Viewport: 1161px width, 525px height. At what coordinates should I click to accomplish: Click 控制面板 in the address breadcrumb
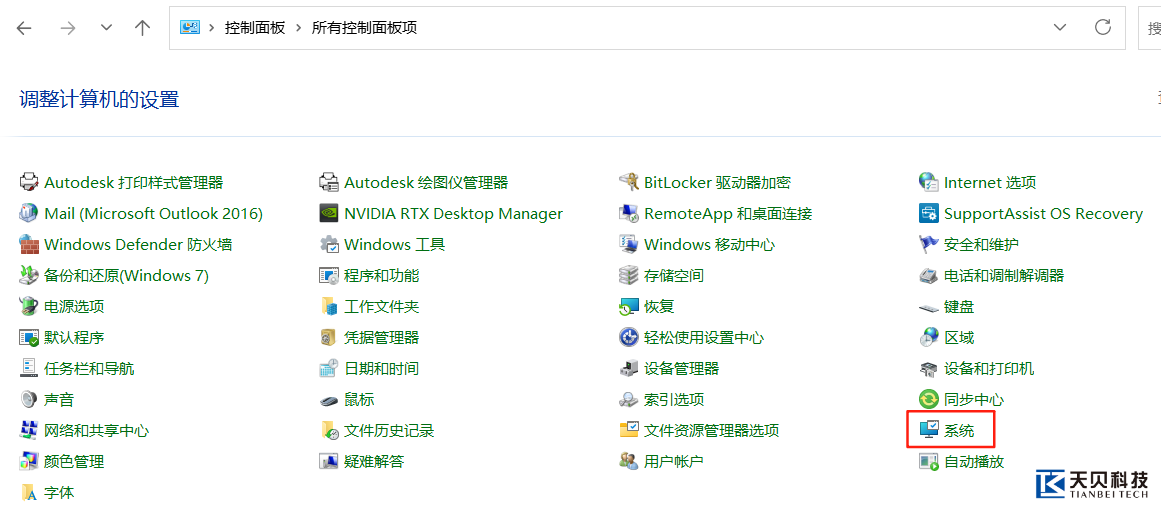pyautogui.click(x=255, y=28)
